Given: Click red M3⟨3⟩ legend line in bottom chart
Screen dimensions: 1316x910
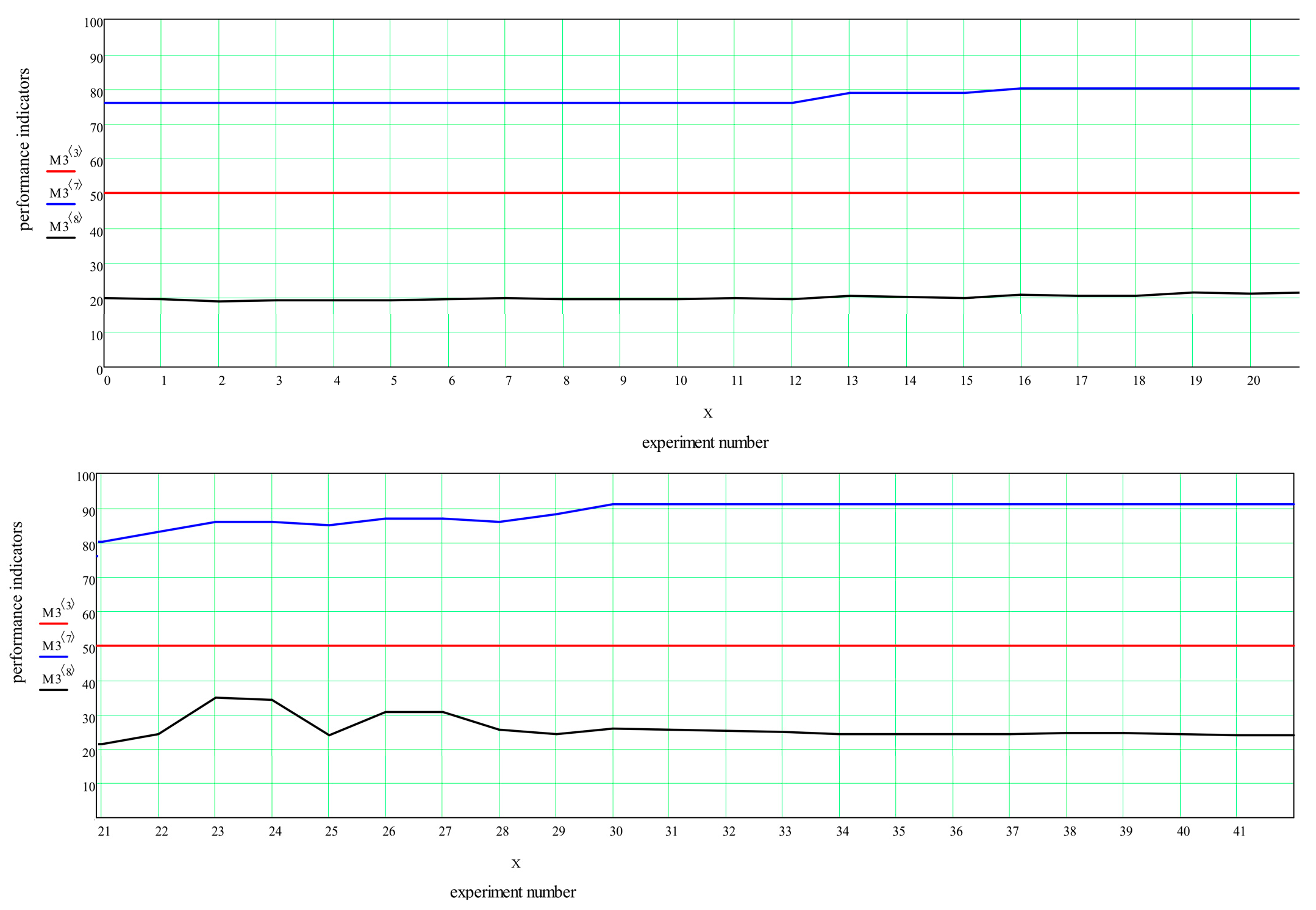Looking at the screenshot, I should (54, 624).
